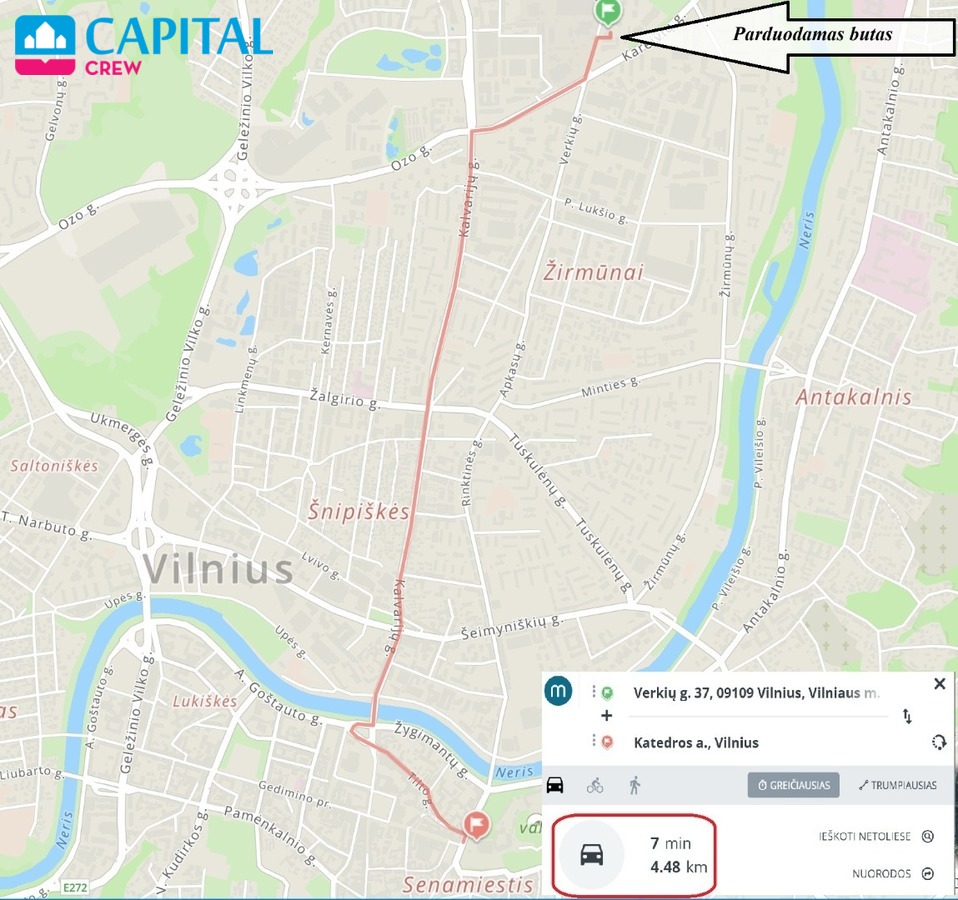Add a waypoint with the plus icon
958x900 pixels.
(607, 715)
